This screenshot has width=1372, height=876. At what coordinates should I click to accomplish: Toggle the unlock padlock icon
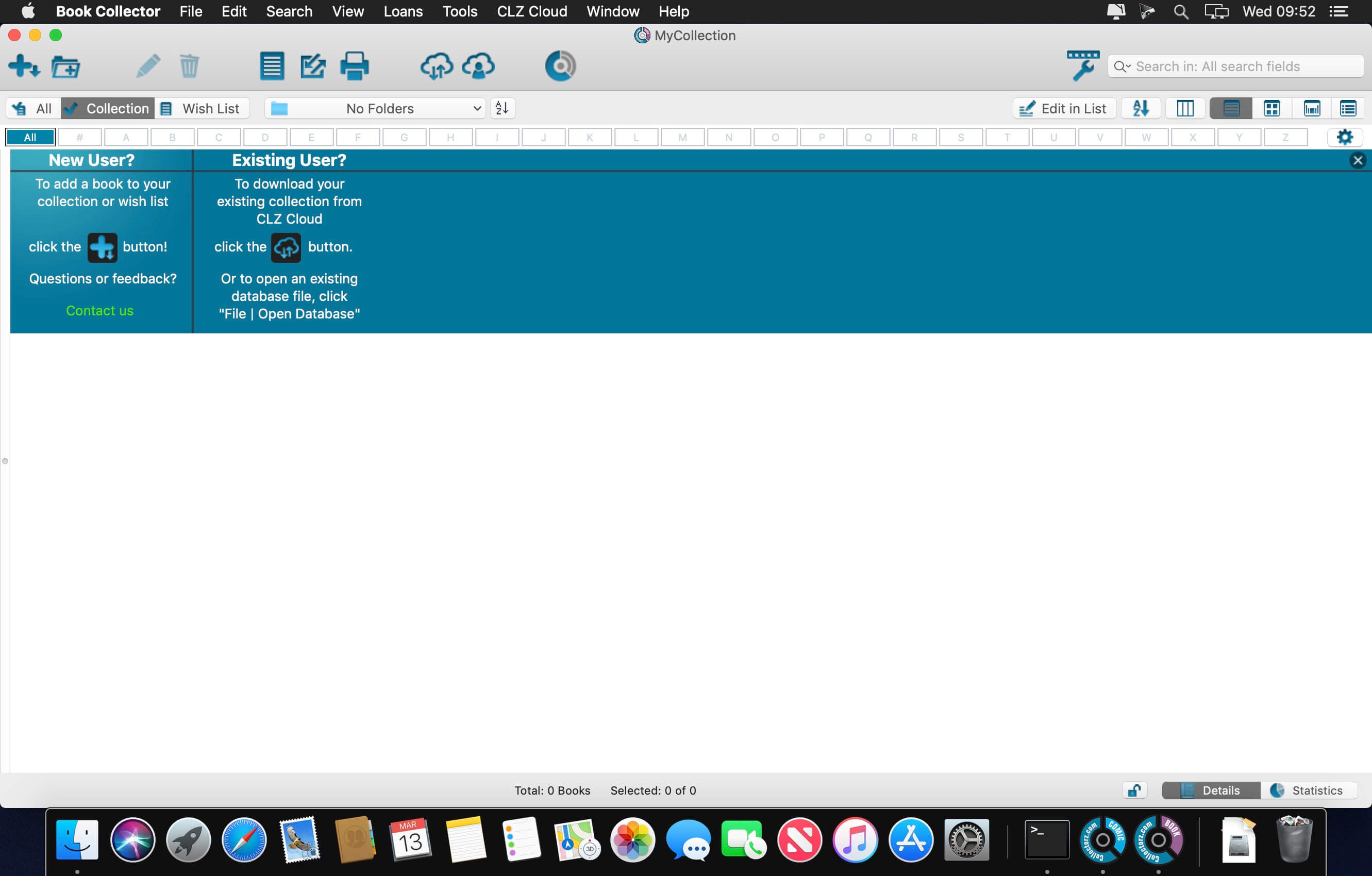(1134, 790)
